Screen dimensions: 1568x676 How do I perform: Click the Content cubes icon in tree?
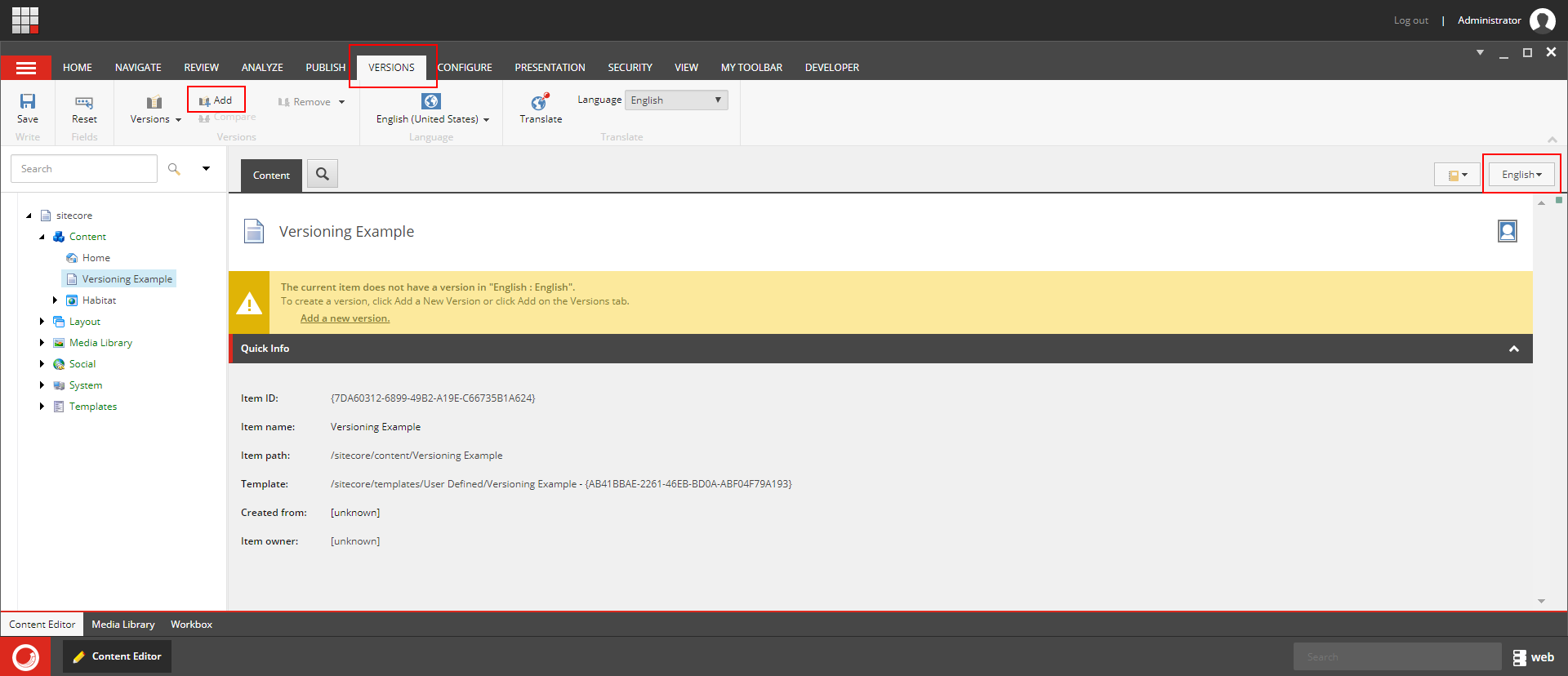point(59,237)
